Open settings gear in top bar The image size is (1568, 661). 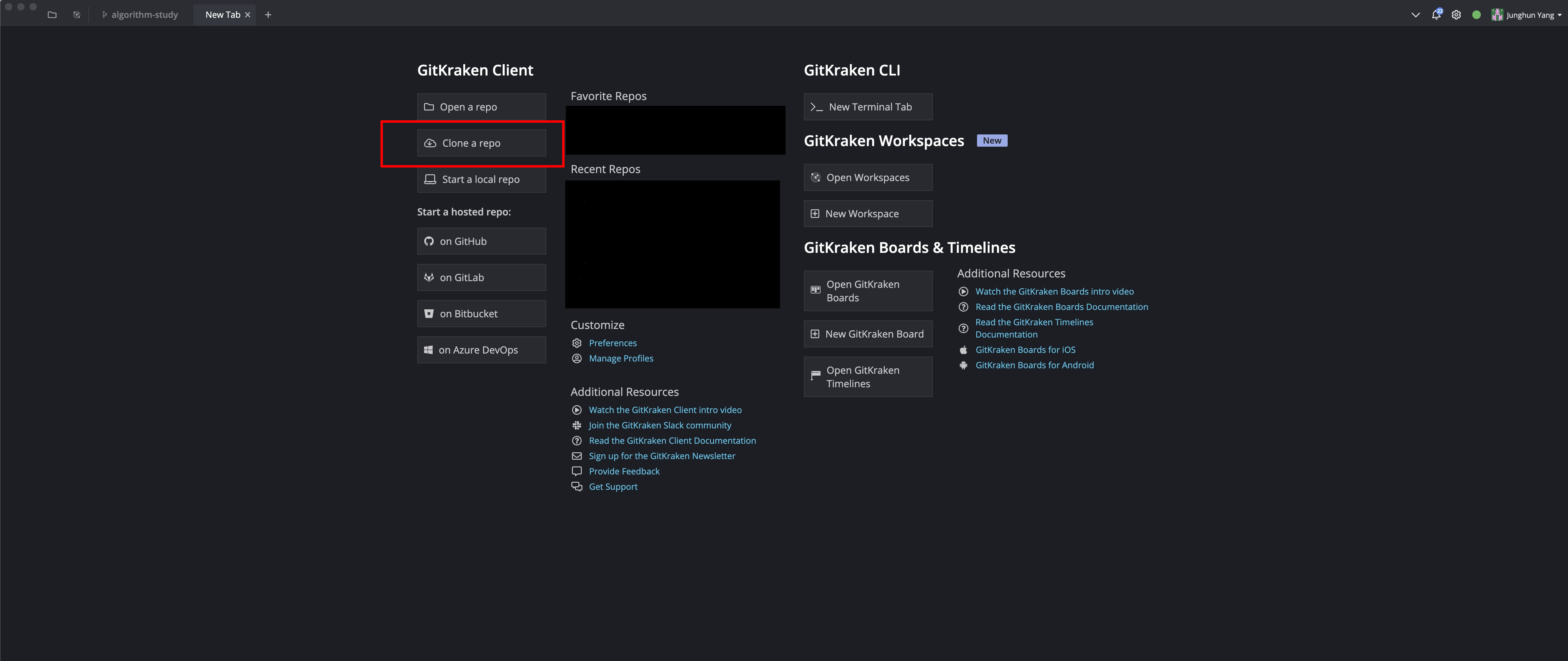[x=1456, y=15]
